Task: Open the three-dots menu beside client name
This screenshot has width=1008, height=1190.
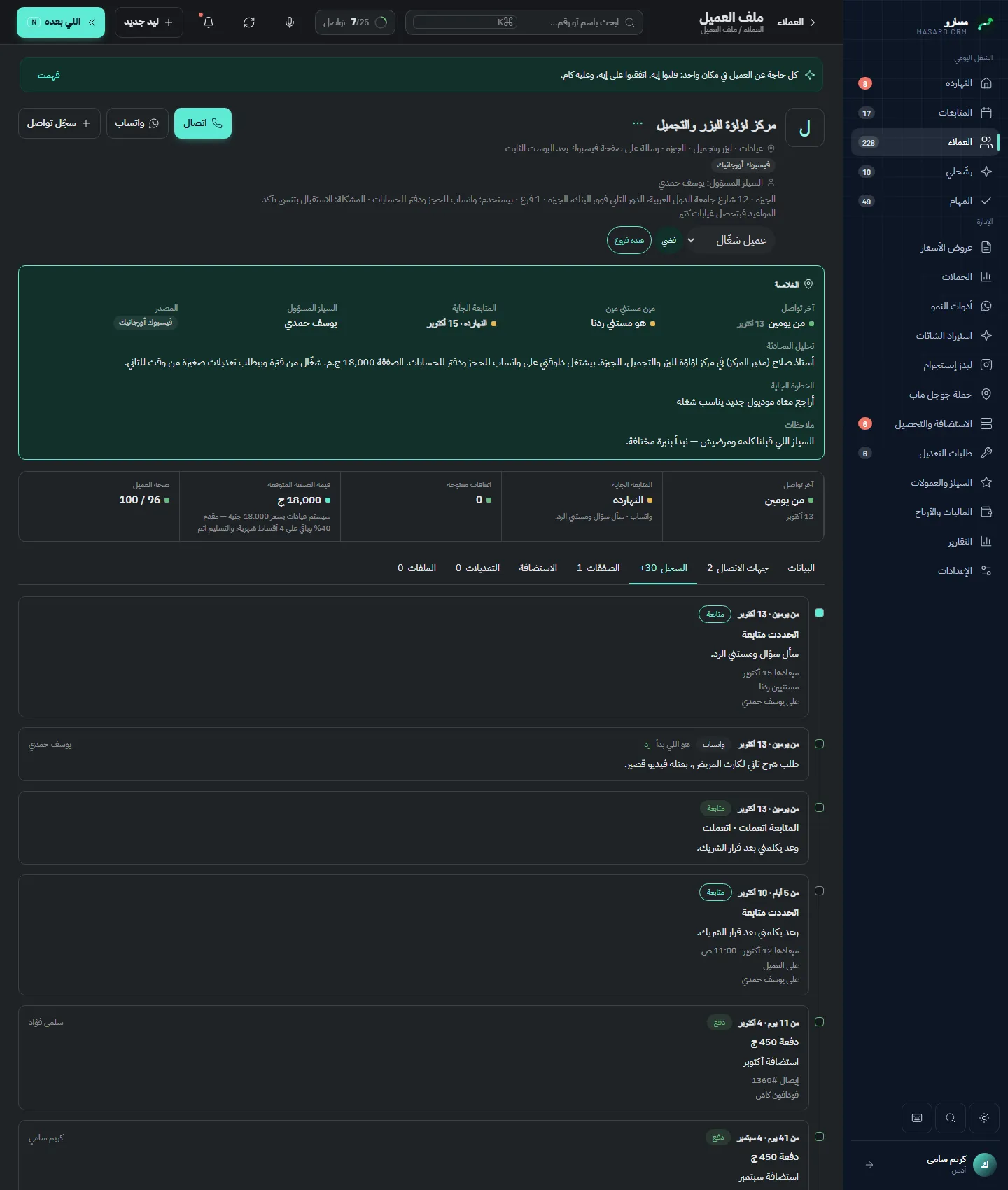Action: 638,124
